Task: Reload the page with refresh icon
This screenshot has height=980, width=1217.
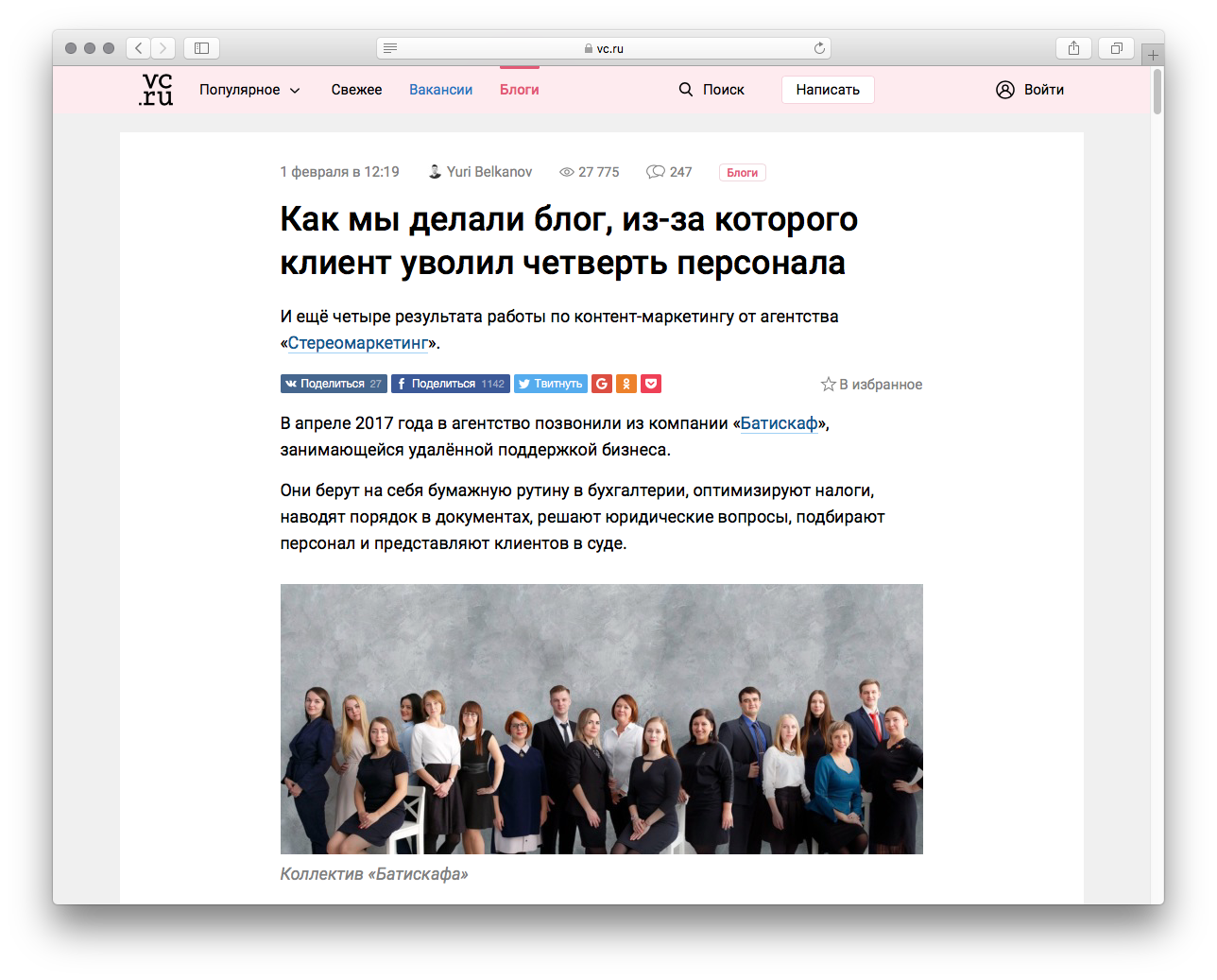Action: click(819, 48)
